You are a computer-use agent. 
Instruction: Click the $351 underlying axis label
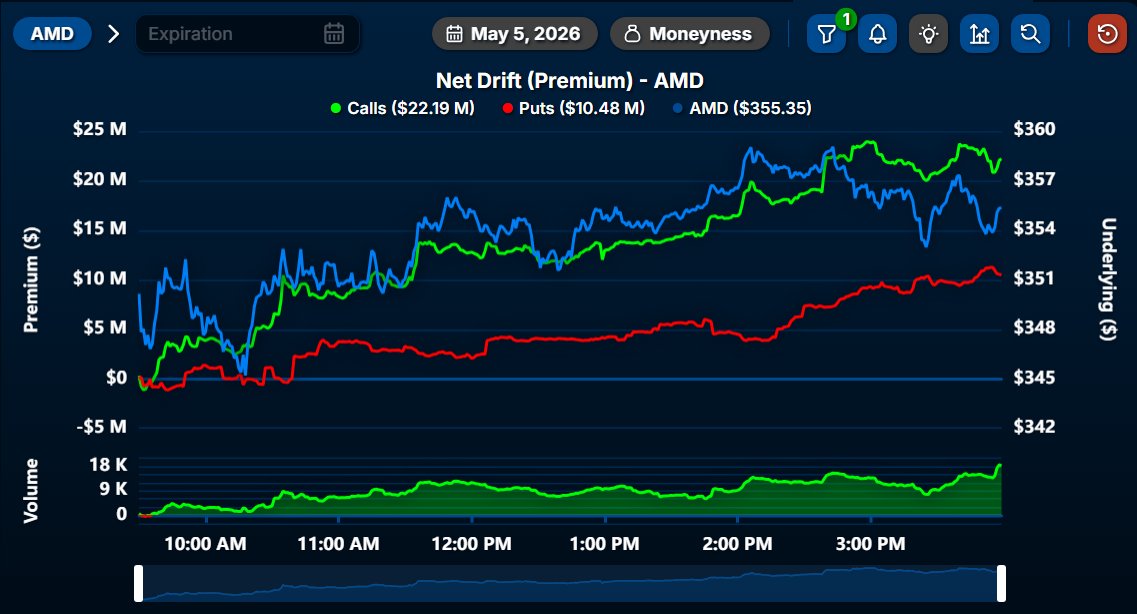[1033, 278]
